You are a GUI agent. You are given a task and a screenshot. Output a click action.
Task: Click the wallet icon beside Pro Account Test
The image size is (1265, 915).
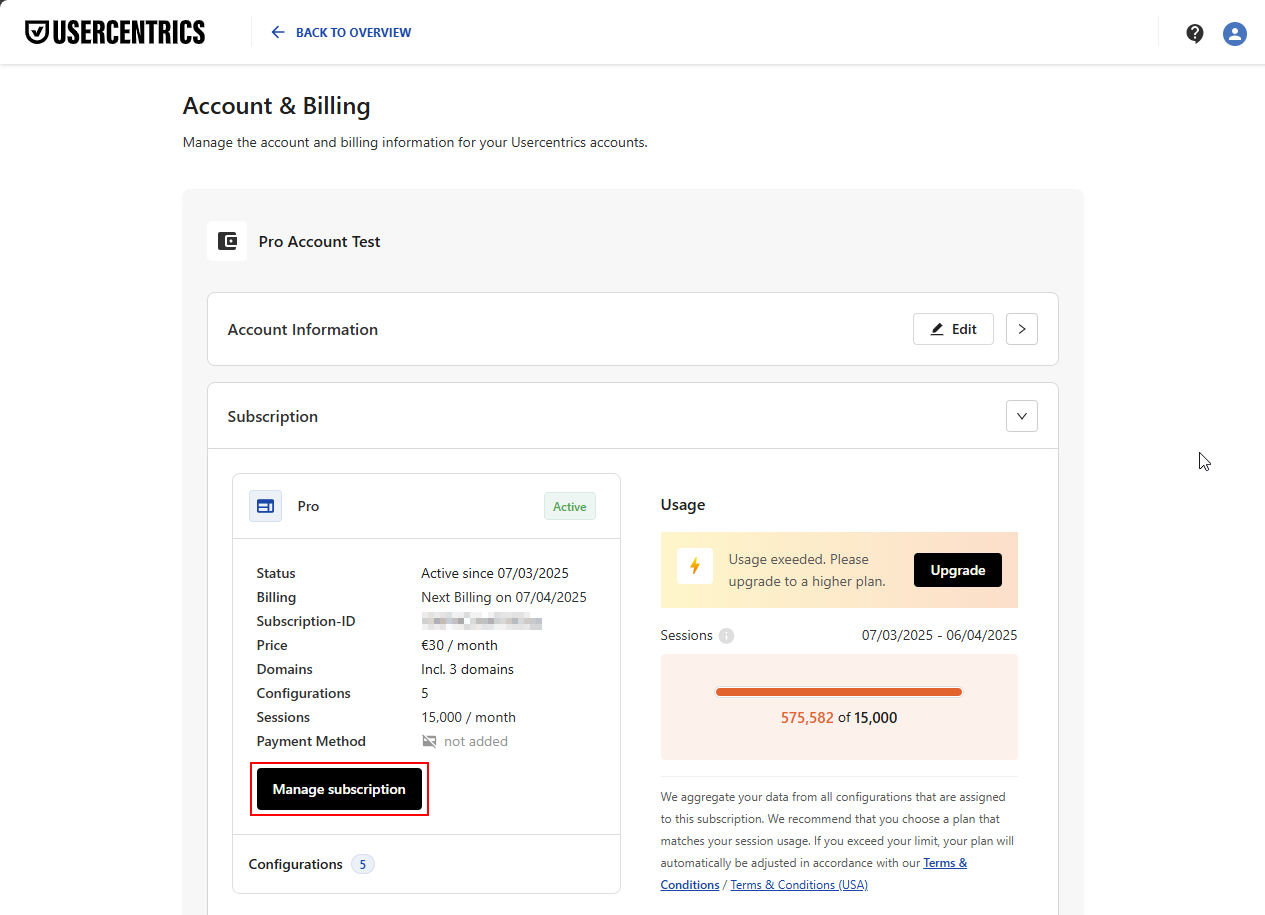(227, 241)
